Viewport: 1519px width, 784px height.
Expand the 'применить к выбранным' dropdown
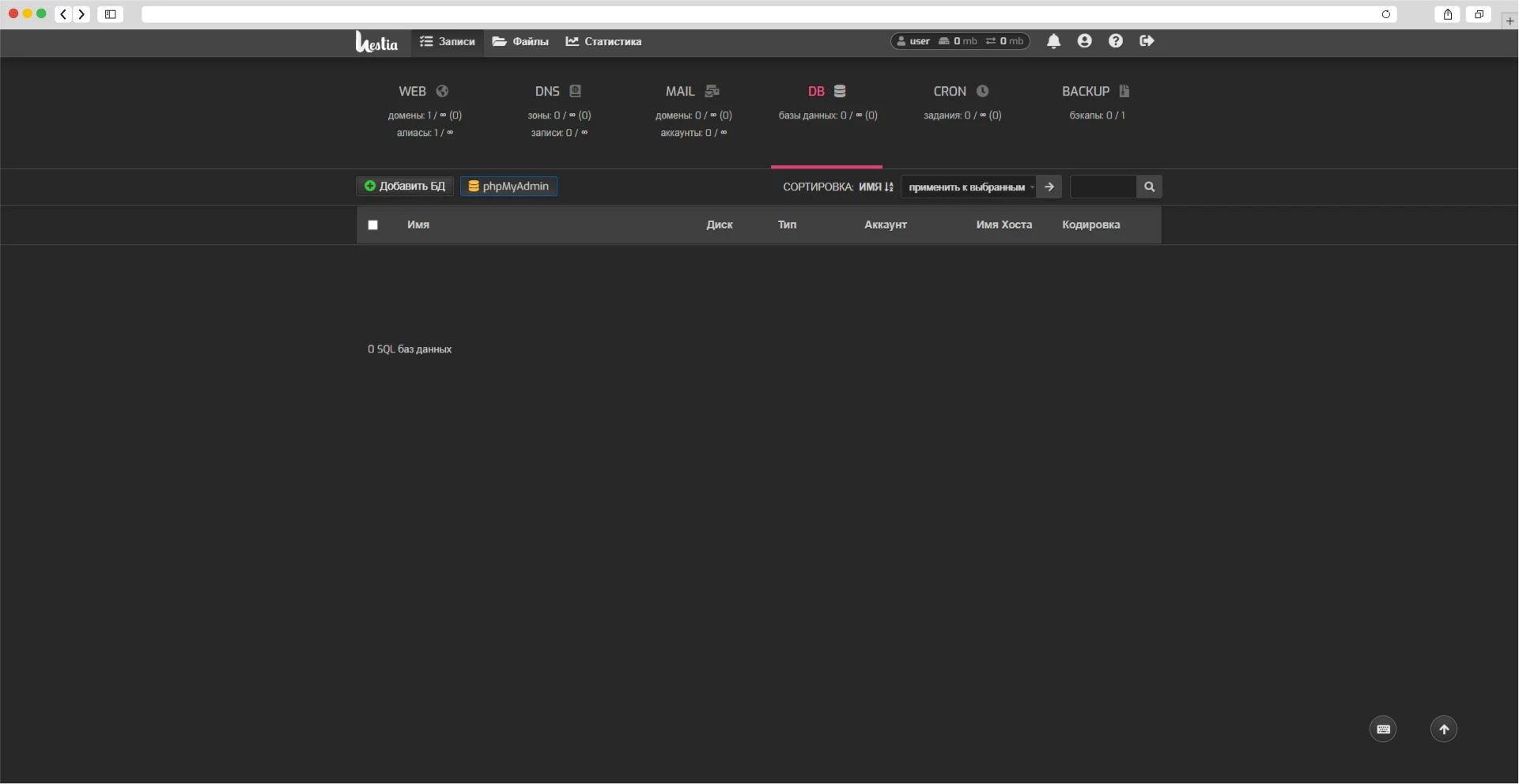[x=968, y=187]
